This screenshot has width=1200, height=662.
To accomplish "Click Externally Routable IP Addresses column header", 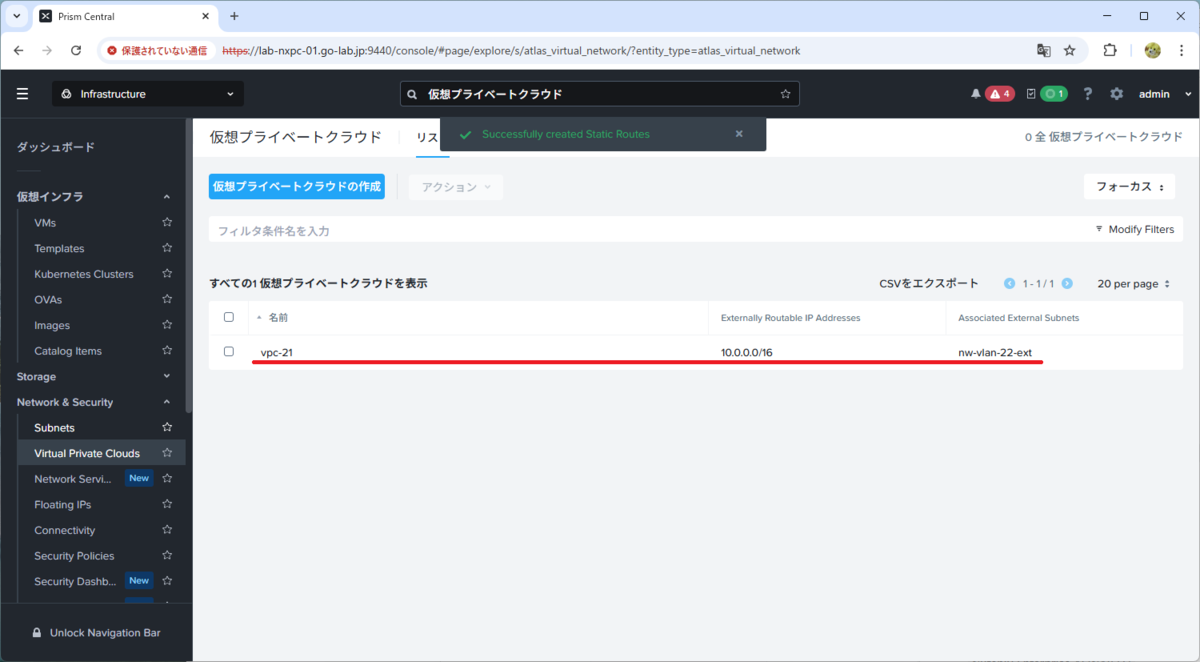I will (x=790, y=318).
